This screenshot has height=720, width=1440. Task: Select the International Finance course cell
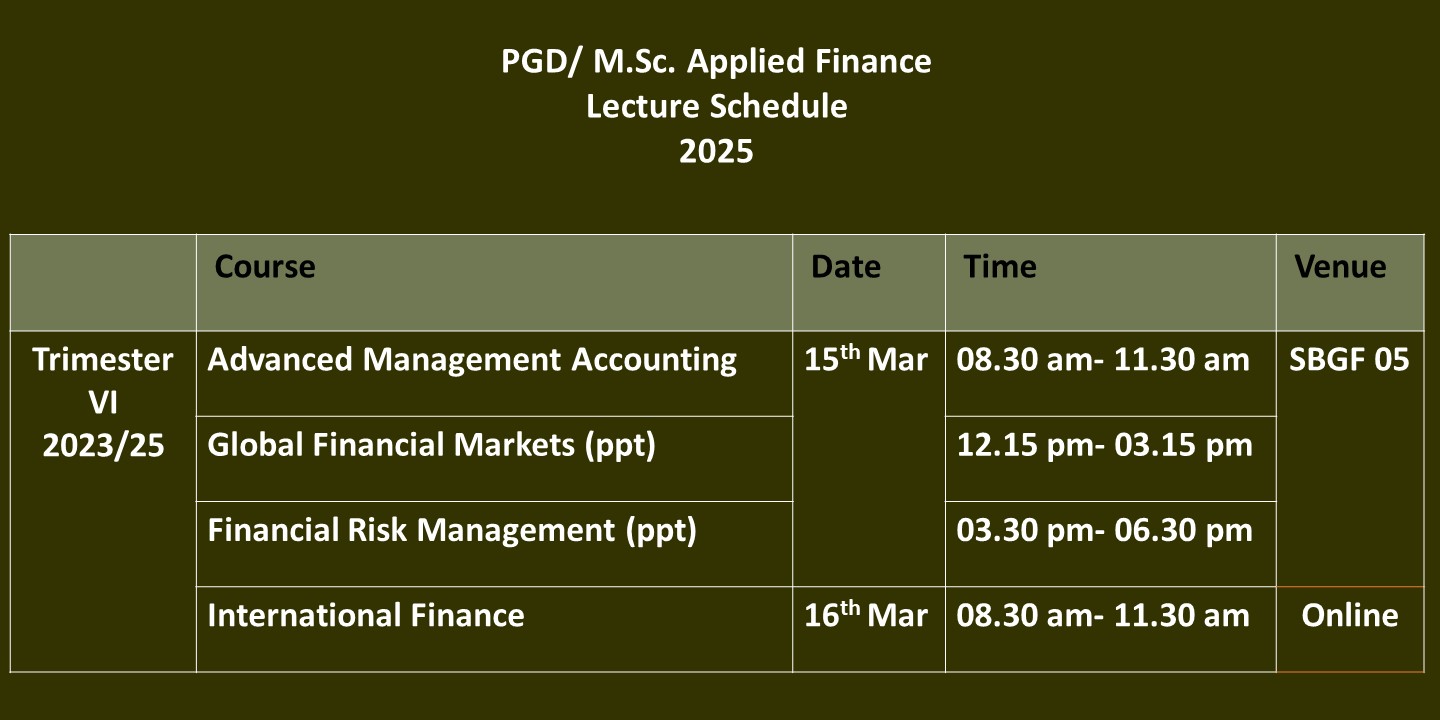494,629
